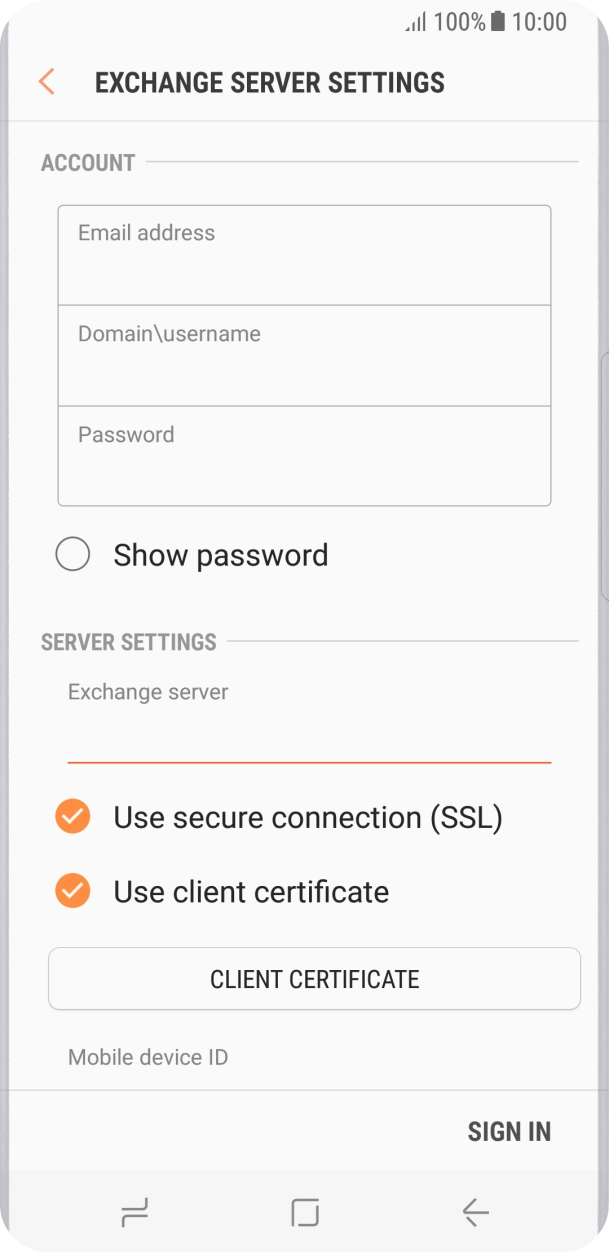Tap the Home navigation icon
Viewport: 609px width, 1252px height.
point(304,1212)
